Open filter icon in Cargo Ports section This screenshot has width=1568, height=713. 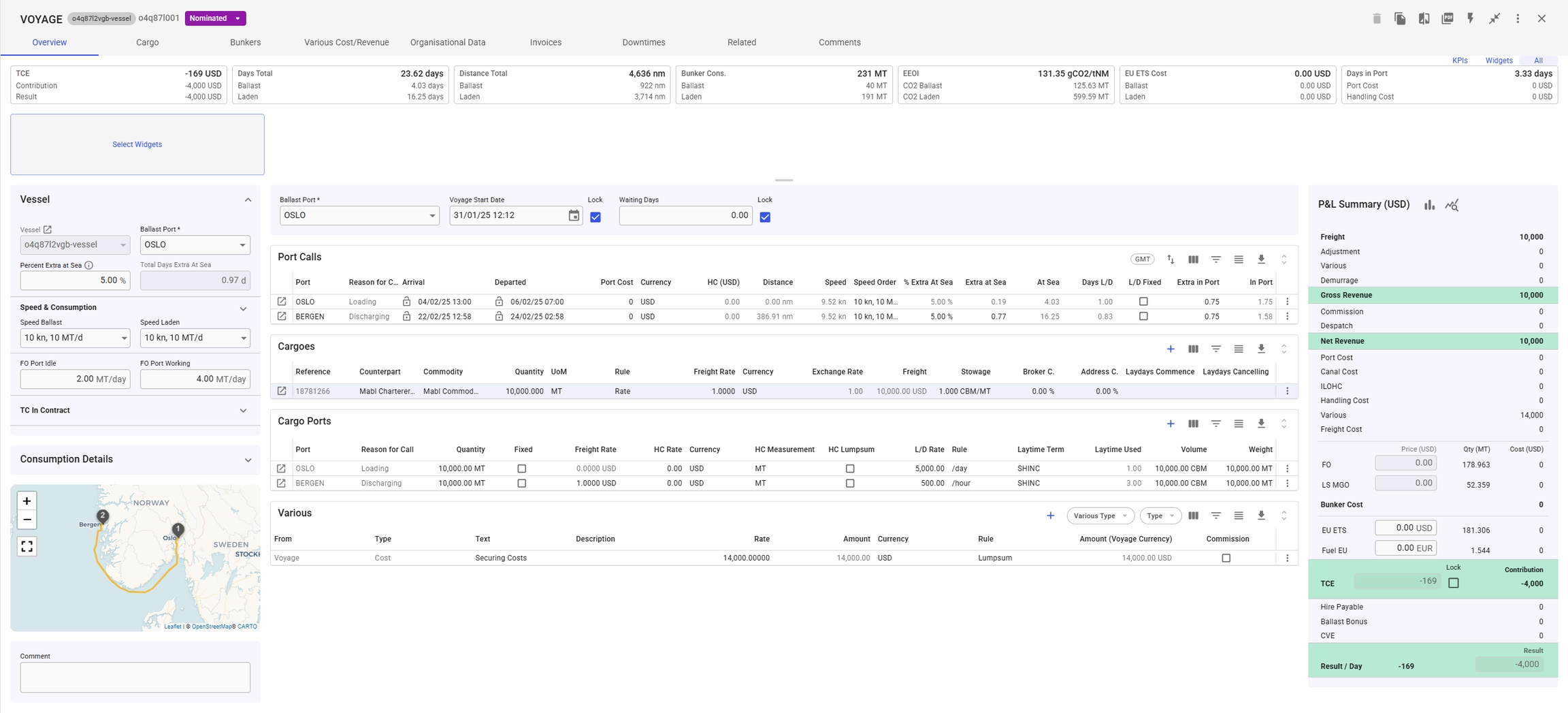click(x=1215, y=424)
